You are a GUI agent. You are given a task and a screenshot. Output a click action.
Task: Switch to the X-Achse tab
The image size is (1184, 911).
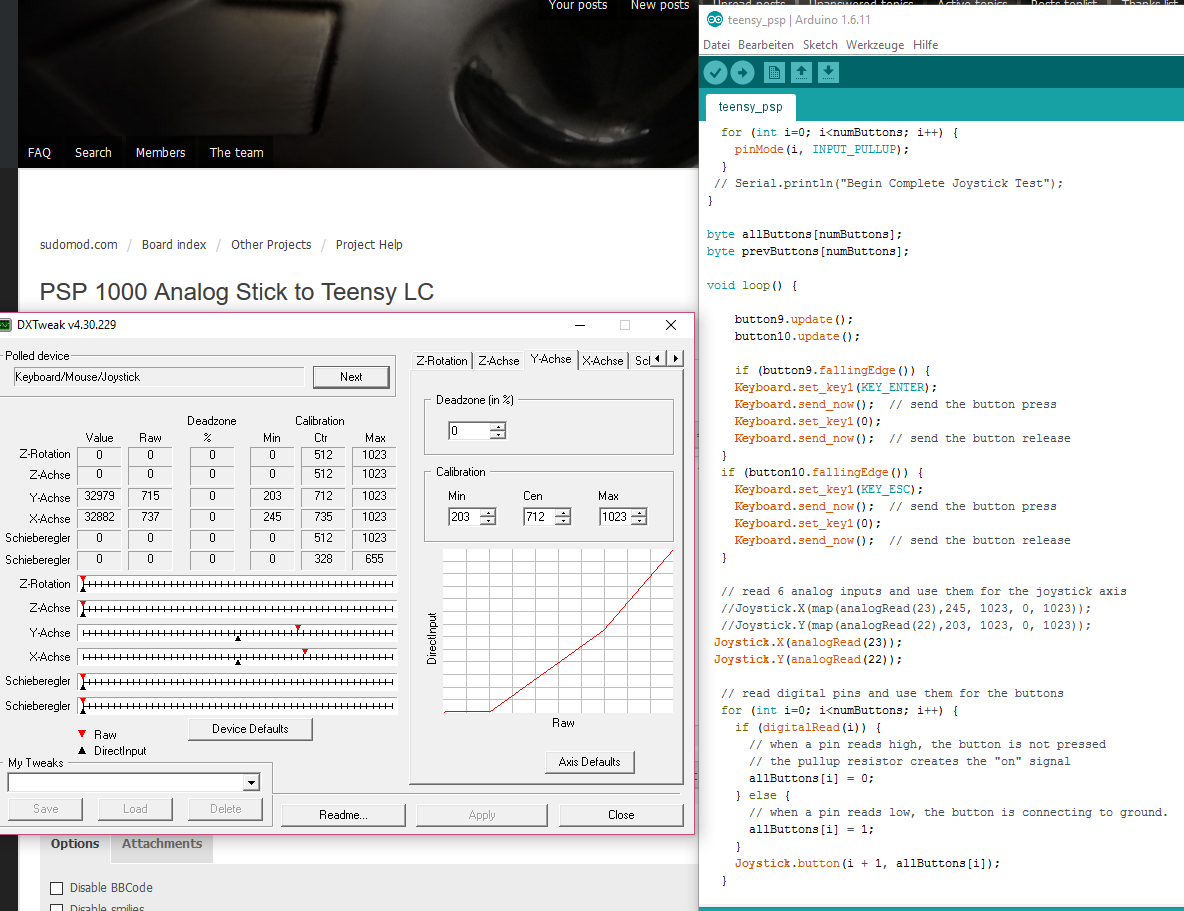603,361
